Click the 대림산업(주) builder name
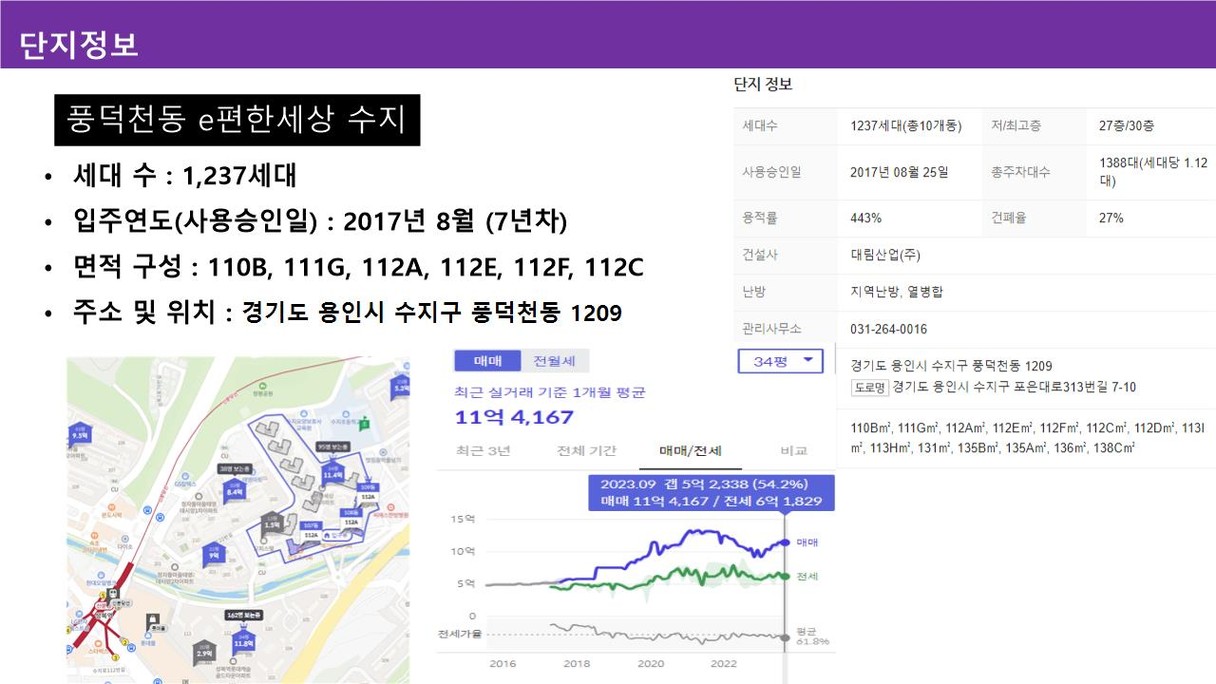Image resolution: width=1216 pixels, height=684 pixels. 886,255
